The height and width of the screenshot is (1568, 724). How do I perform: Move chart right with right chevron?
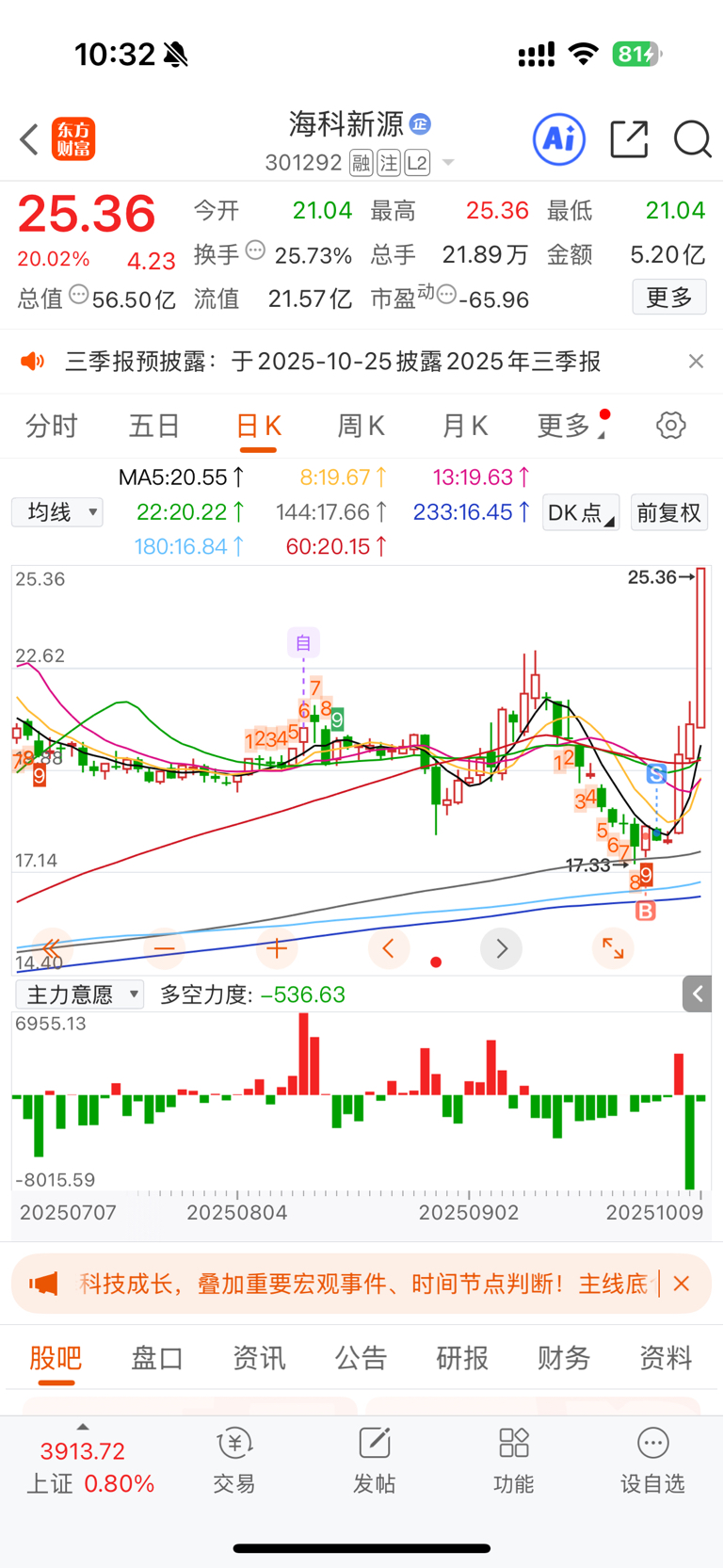pyautogui.click(x=501, y=948)
